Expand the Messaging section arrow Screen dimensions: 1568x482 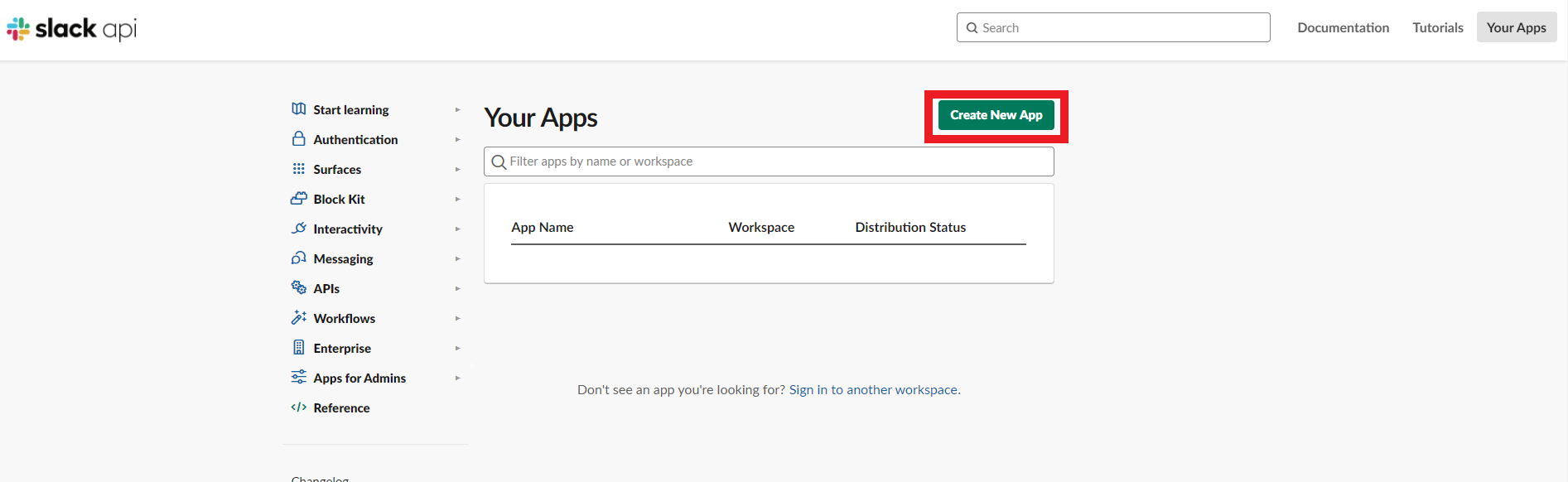point(457,258)
